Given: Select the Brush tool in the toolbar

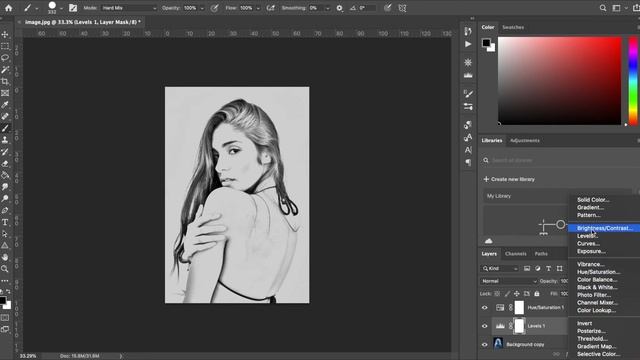Looking at the screenshot, I should click(x=5, y=128).
